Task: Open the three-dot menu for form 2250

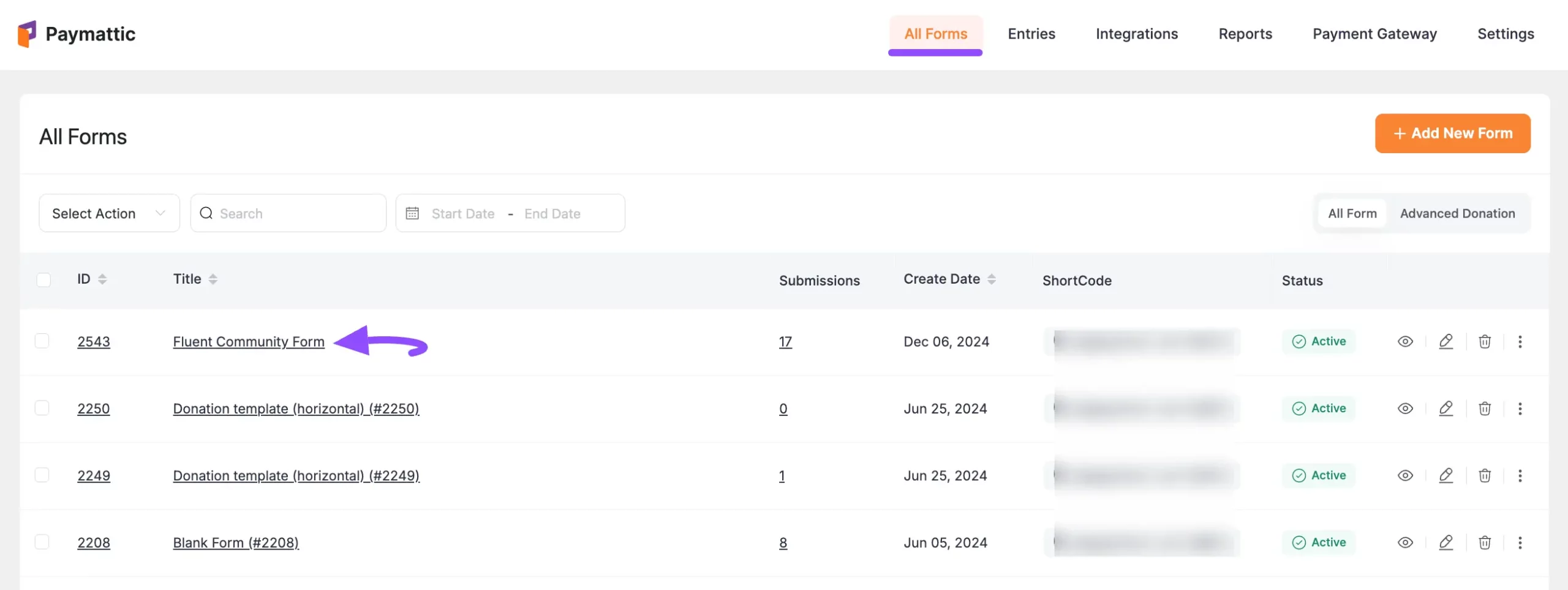Action: point(1520,409)
